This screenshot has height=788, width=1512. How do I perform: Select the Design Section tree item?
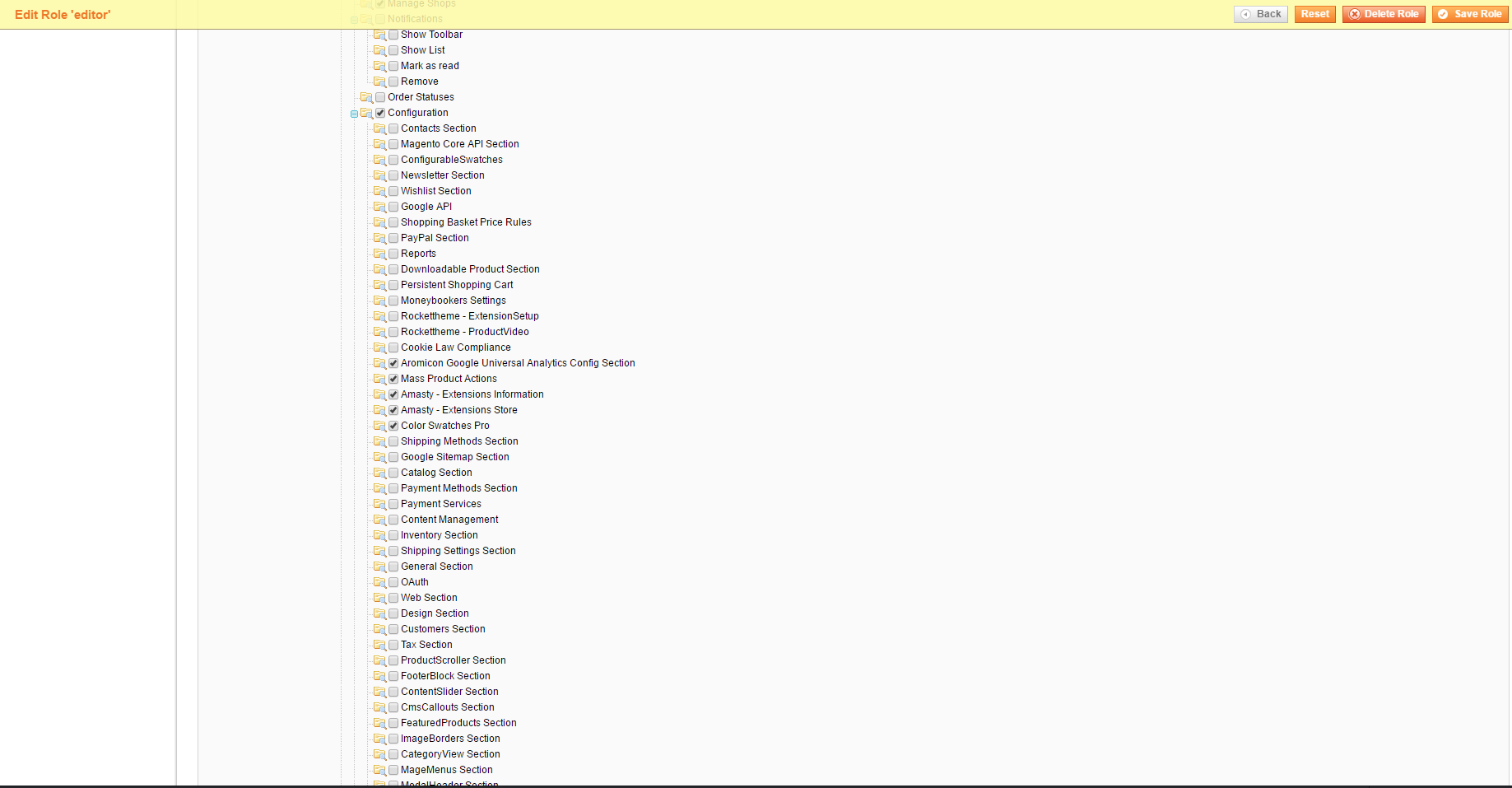click(x=435, y=613)
